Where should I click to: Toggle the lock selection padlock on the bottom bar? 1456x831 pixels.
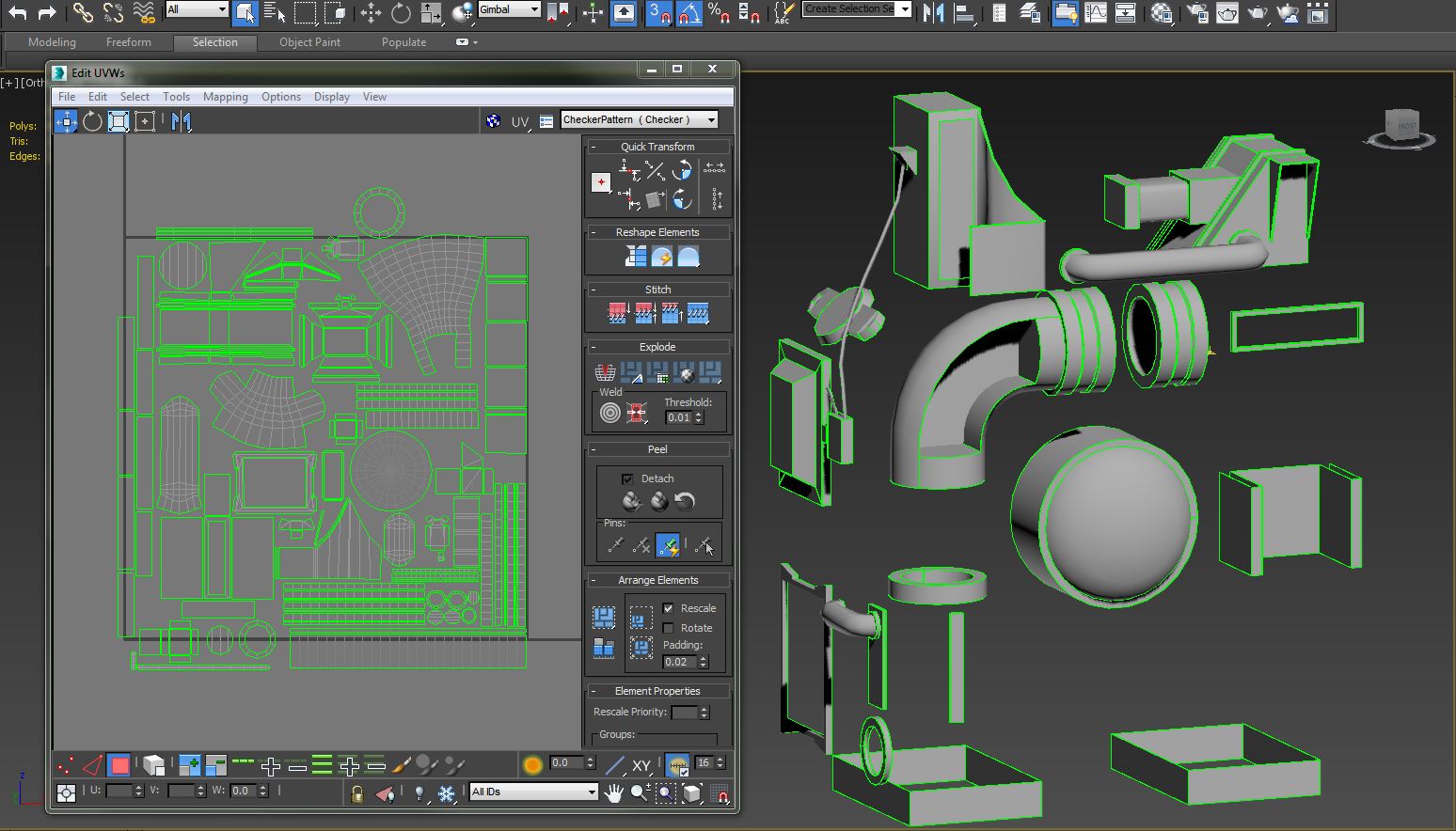tap(357, 794)
